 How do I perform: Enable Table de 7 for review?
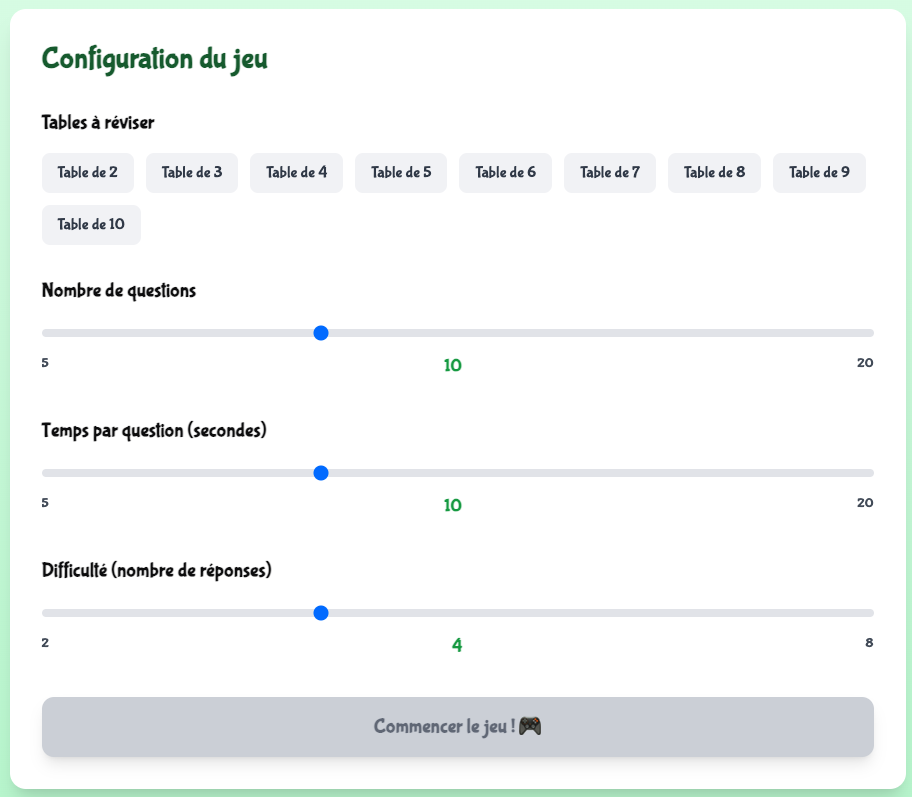[610, 173]
